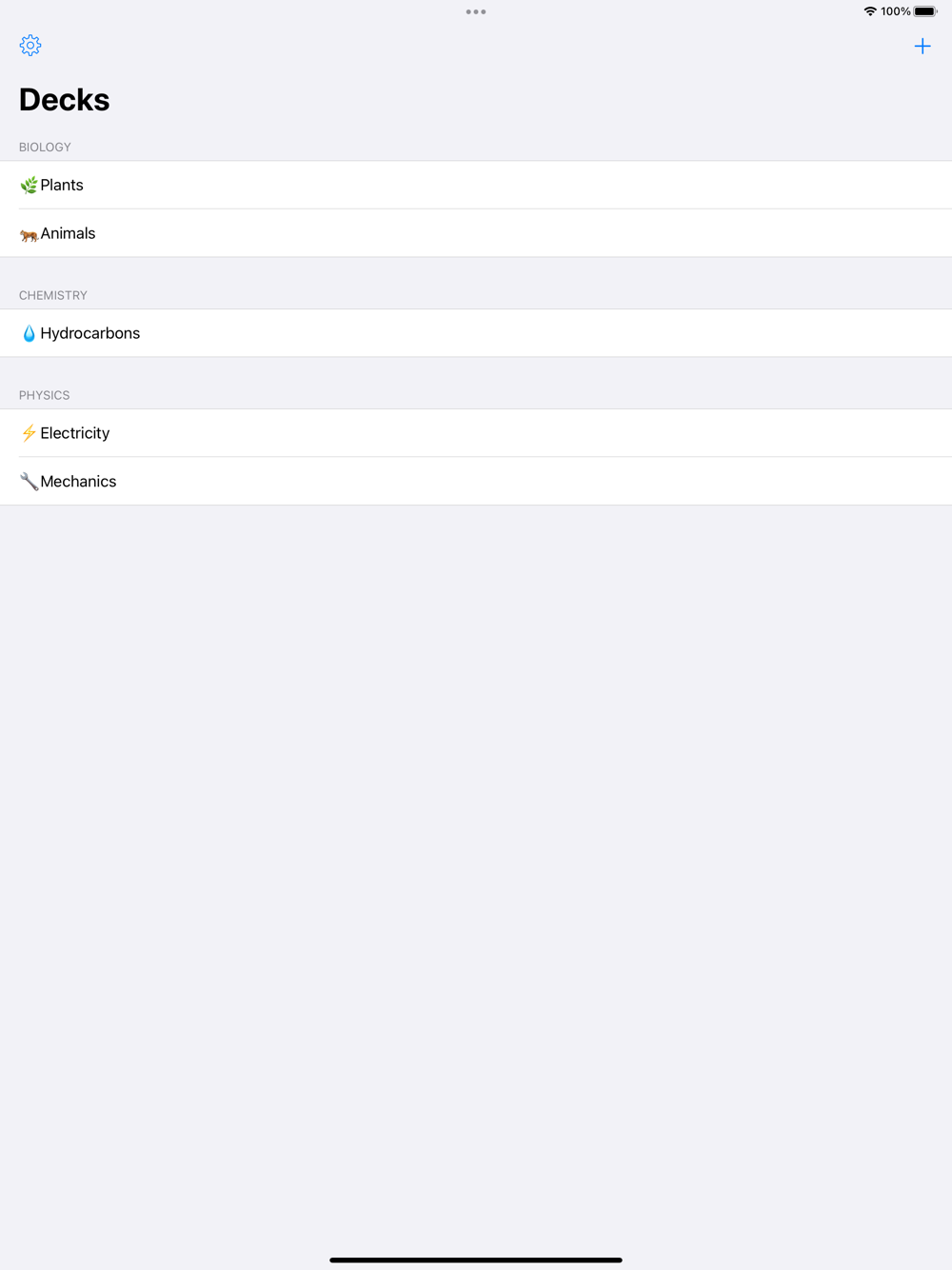Click the CHEMISTRY section header
Image resolution: width=952 pixels, height=1270 pixels.
(53, 296)
